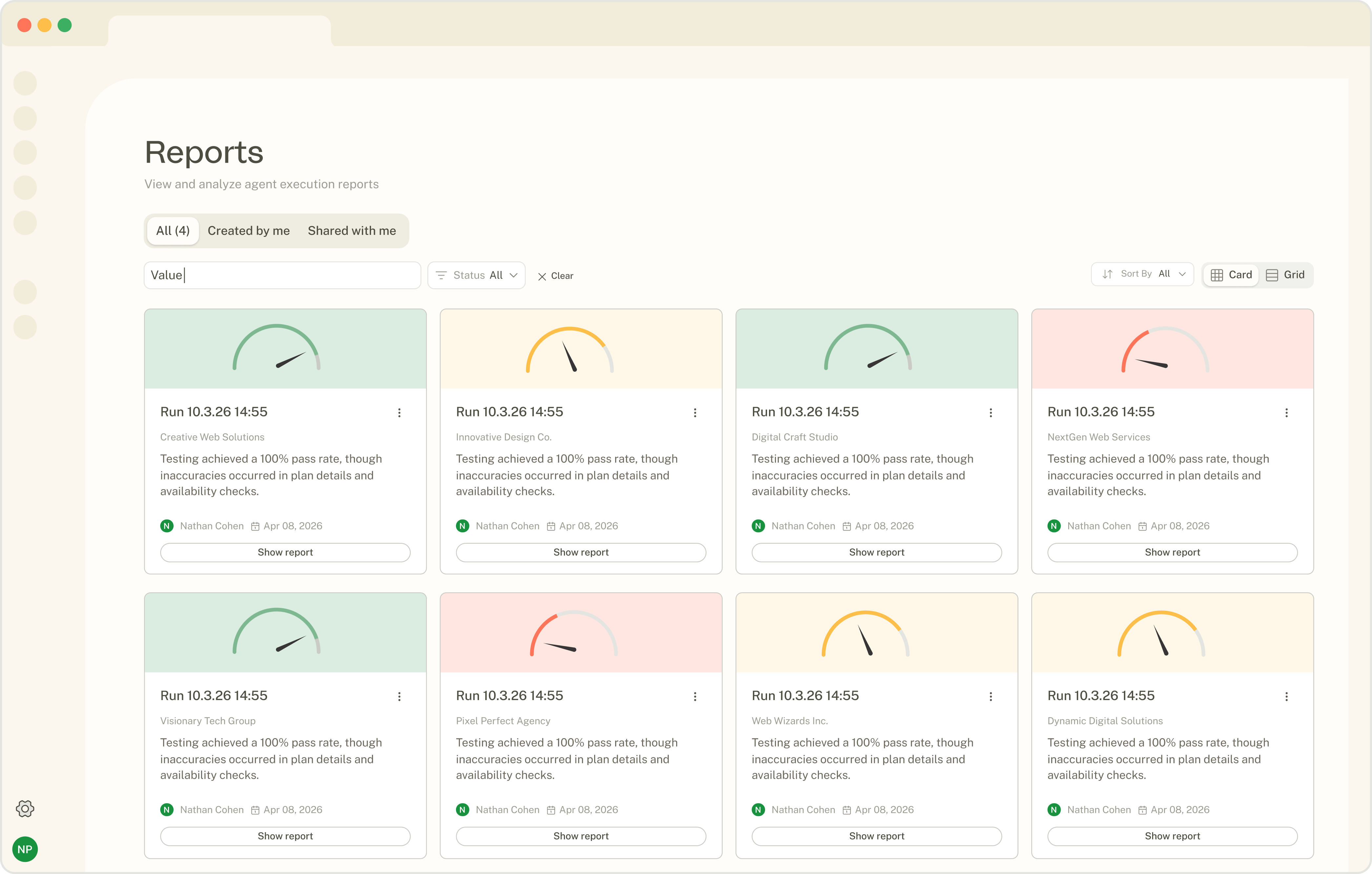
Task: Click the filter lines icon beside Status
Action: pyautogui.click(x=441, y=275)
